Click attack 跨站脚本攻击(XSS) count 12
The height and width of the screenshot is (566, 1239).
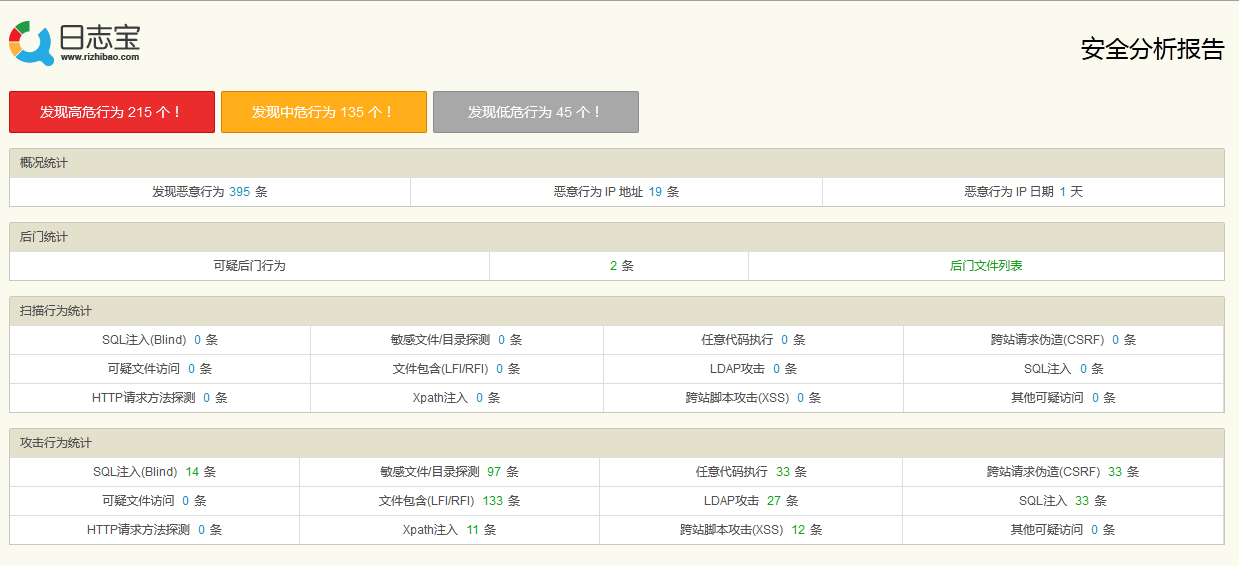click(x=798, y=530)
